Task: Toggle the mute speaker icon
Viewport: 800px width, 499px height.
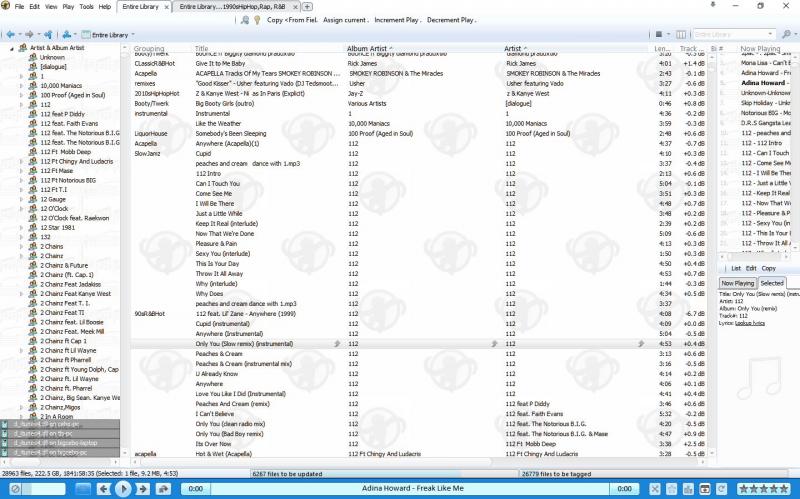Action: [x=15, y=489]
